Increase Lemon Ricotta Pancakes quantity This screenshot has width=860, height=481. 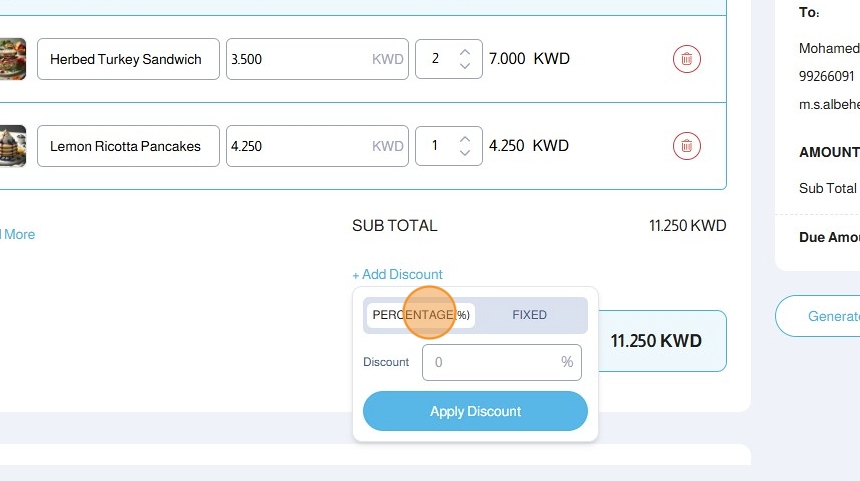pos(465,139)
